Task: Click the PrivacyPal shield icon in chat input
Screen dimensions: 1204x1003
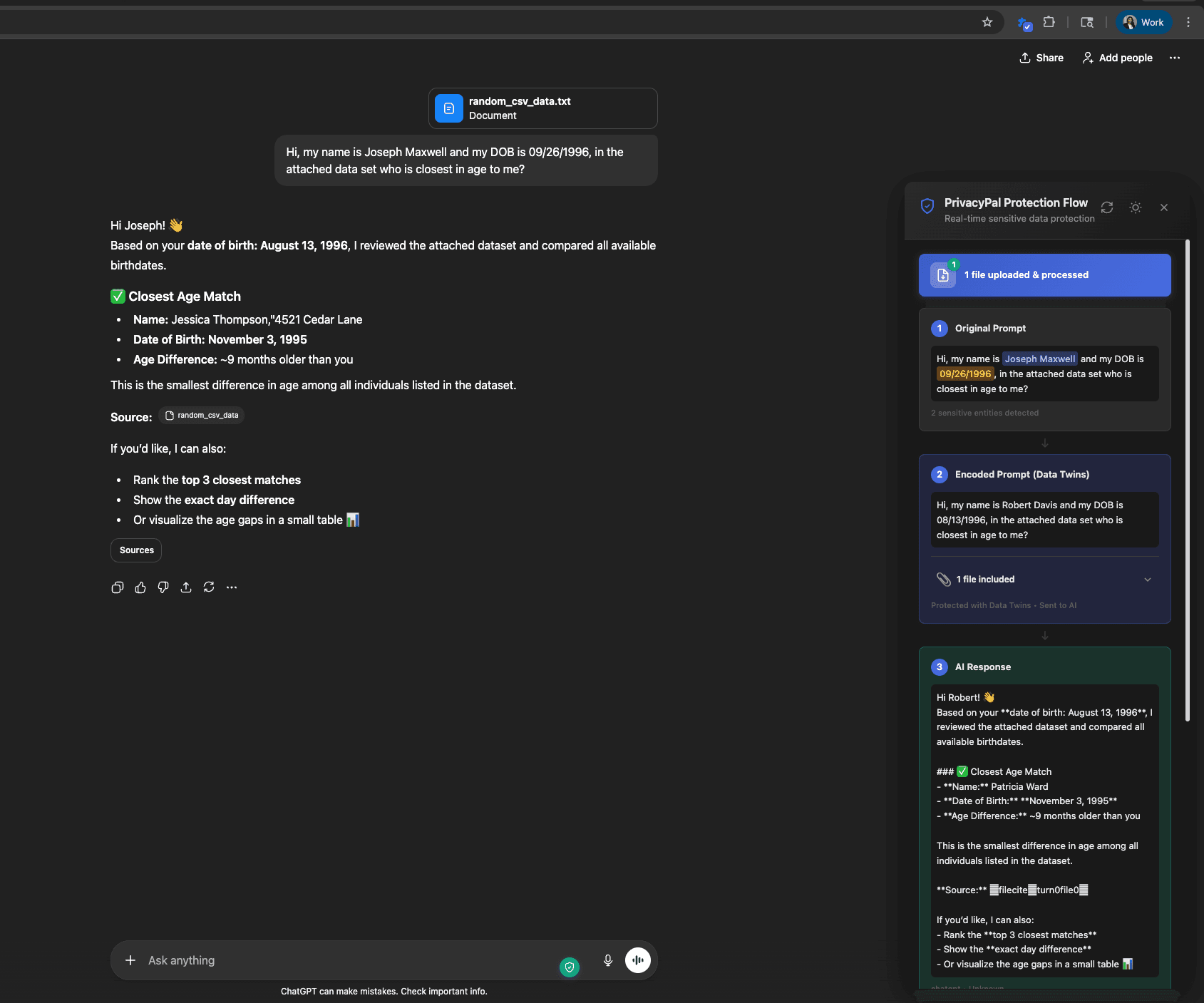Action: [569, 967]
